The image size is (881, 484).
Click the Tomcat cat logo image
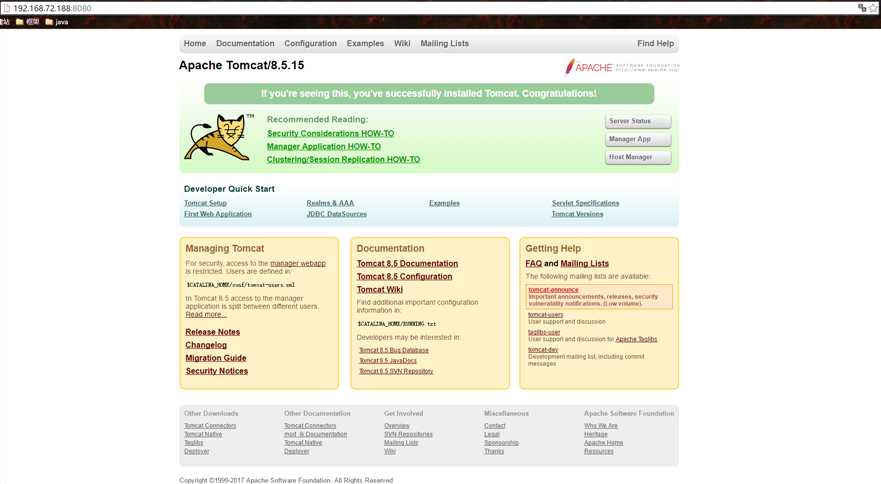(x=218, y=138)
